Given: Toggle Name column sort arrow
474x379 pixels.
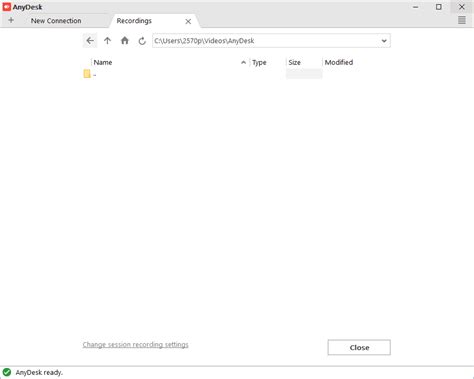Looking at the screenshot, I should coord(243,62).
